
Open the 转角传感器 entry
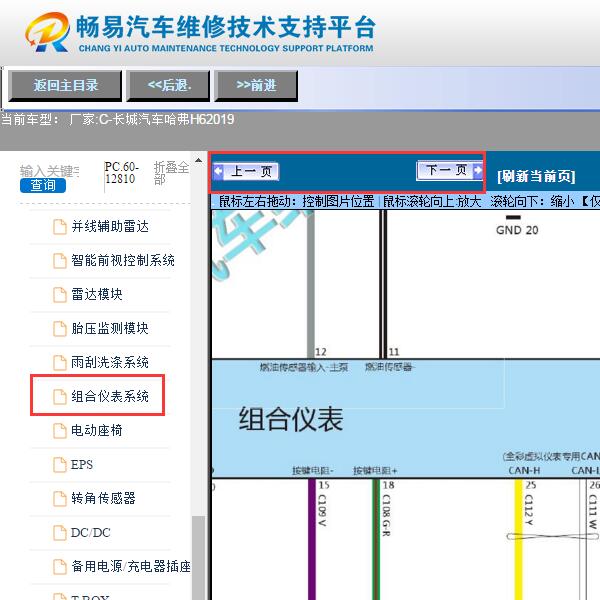103,498
